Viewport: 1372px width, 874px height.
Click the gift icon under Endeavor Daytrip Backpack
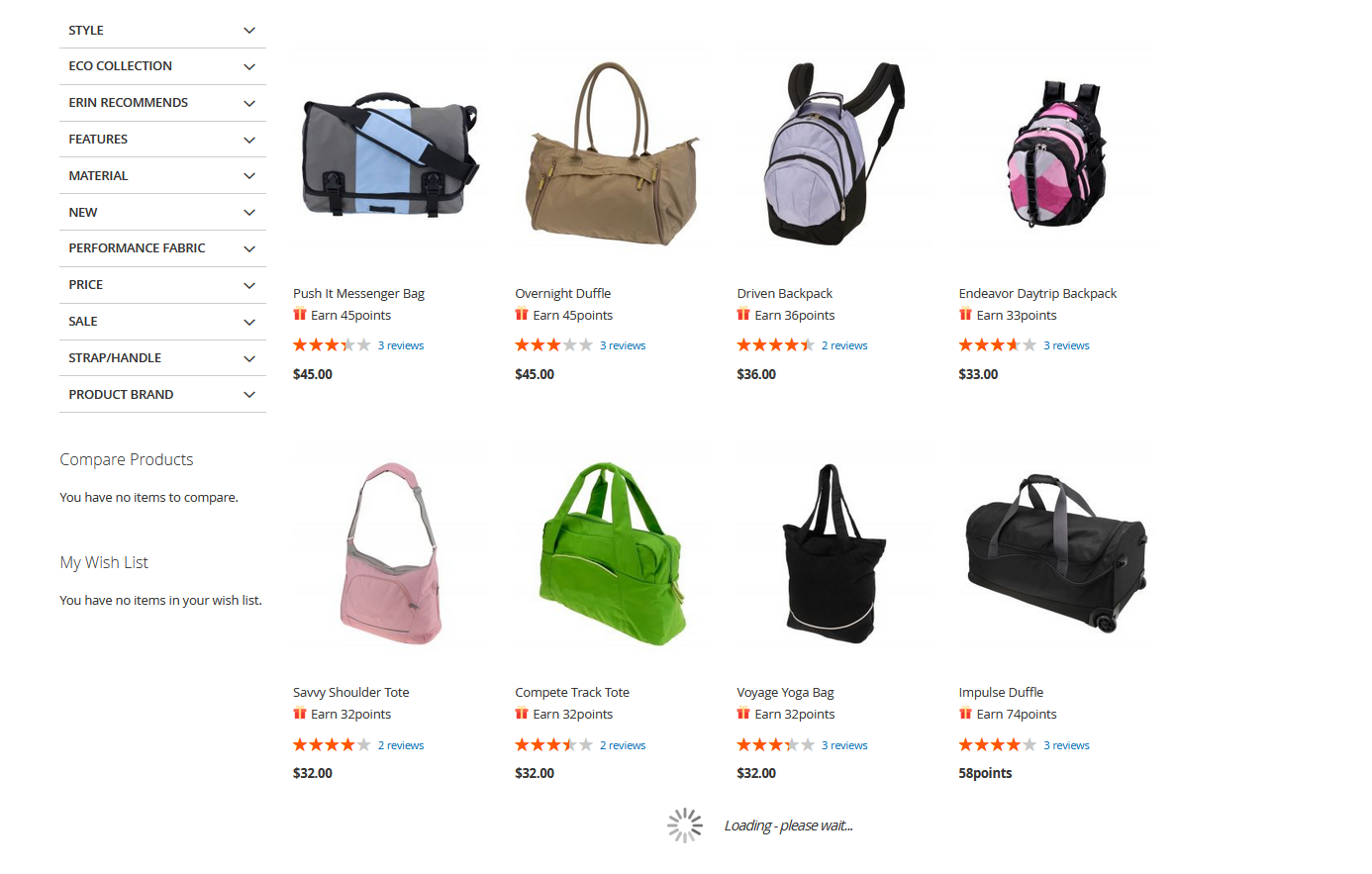(x=965, y=315)
